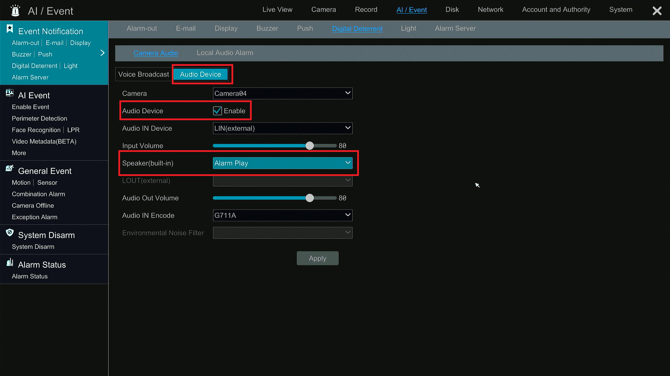Screen dimensions: 670x376
Task: Open the Record top menu
Action: pyautogui.click(x=366, y=9)
